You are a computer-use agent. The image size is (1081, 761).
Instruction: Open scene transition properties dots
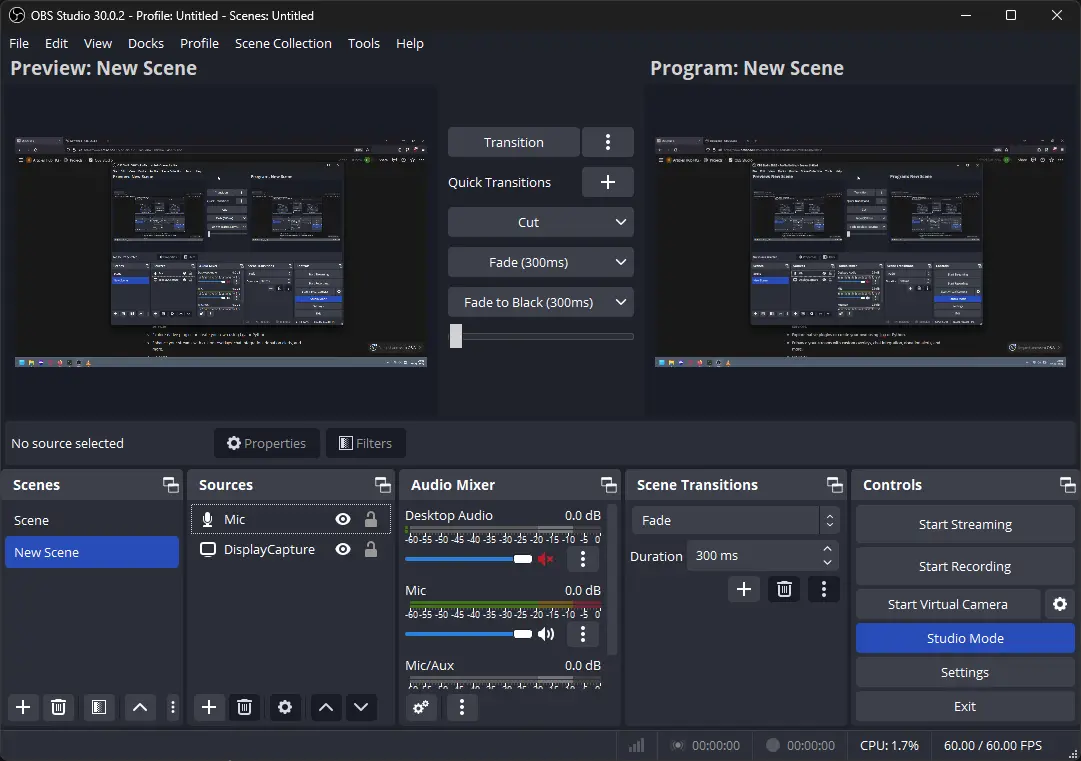pyautogui.click(x=824, y=589)
